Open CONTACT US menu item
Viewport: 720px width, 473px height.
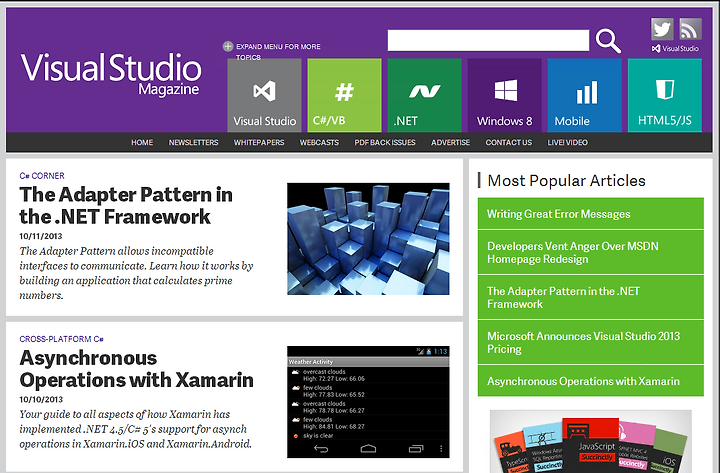tap(509, 142)
